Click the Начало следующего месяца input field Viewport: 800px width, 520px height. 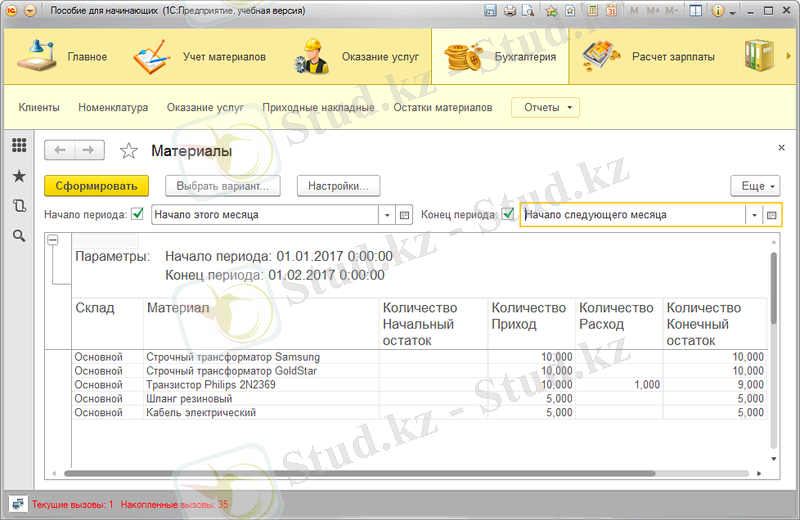632,215
